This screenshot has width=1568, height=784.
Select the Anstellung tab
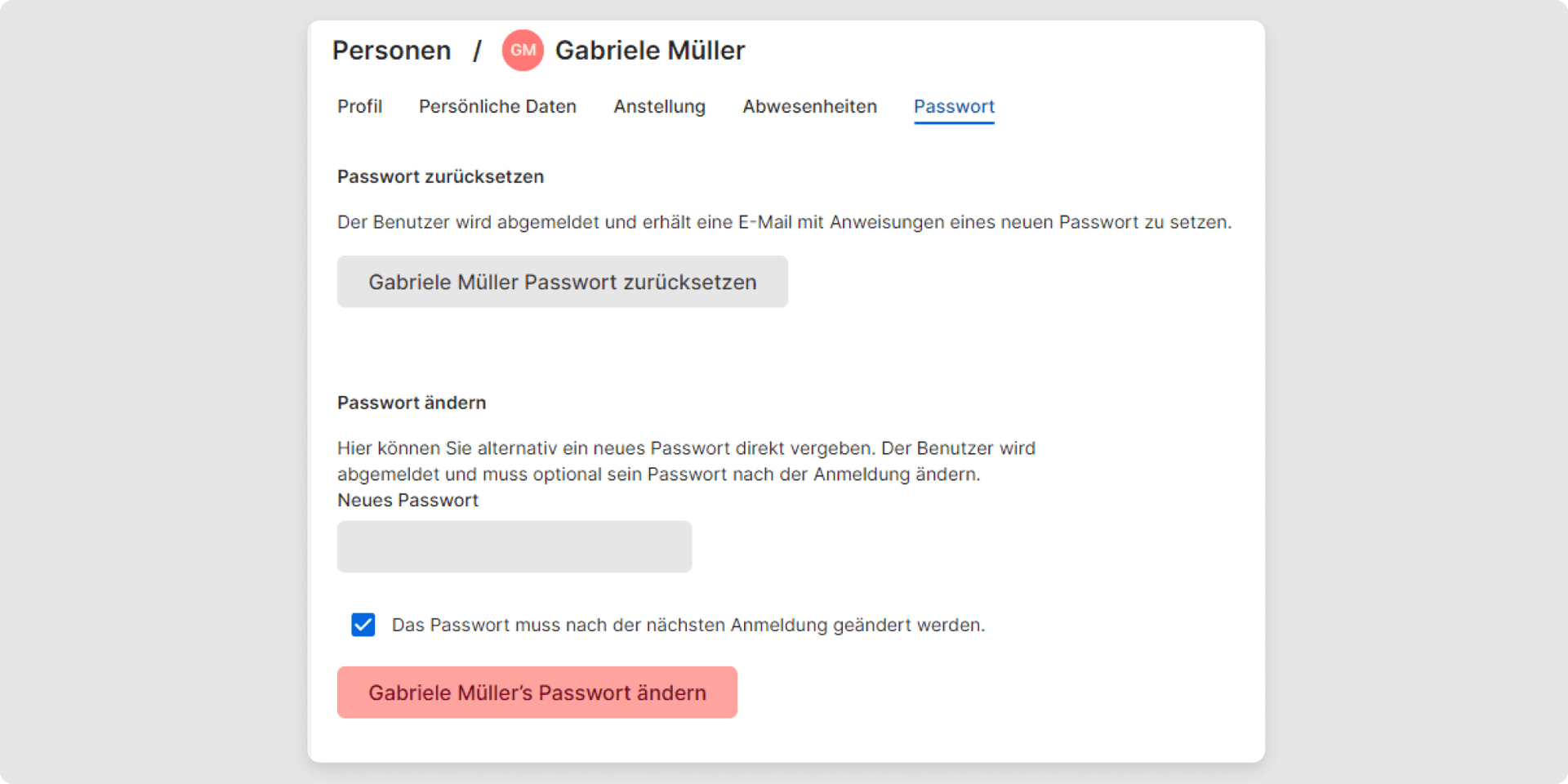pos(659,107)
